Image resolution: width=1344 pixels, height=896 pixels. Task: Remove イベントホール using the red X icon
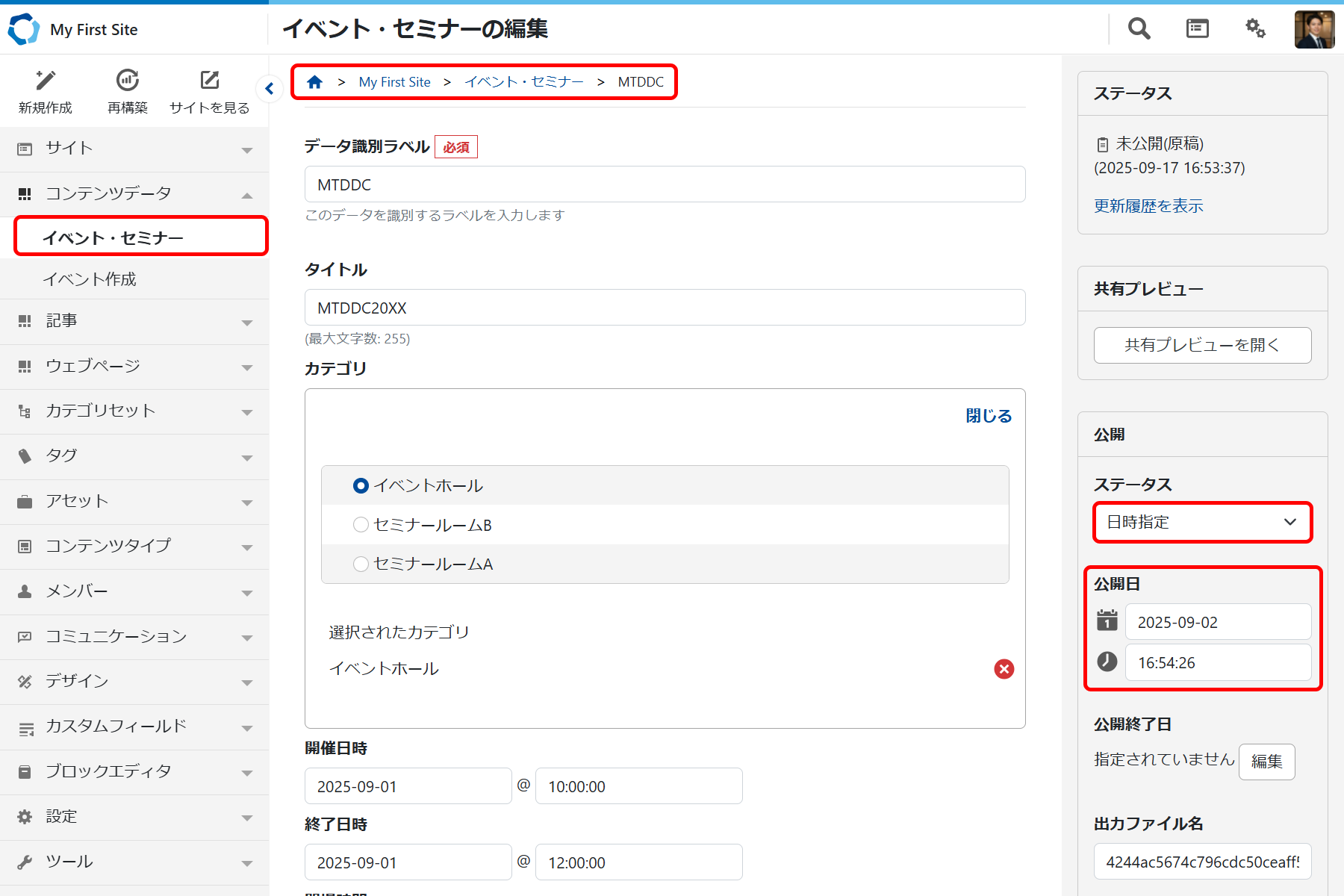(x=1004, y=669)
